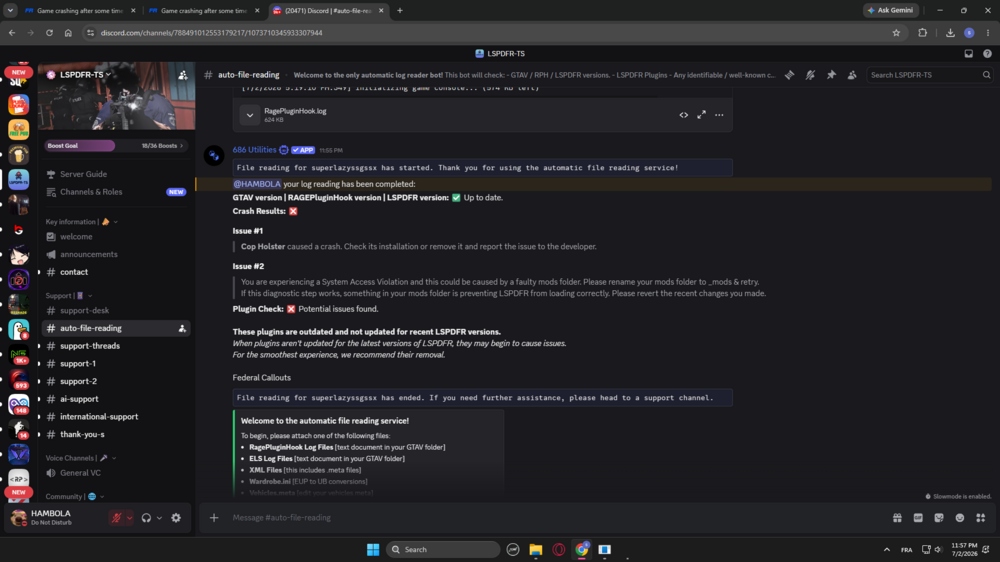Open the Threads icon in channel header
The width and height of the screenshot is (1000, 562).
[789, 75]
